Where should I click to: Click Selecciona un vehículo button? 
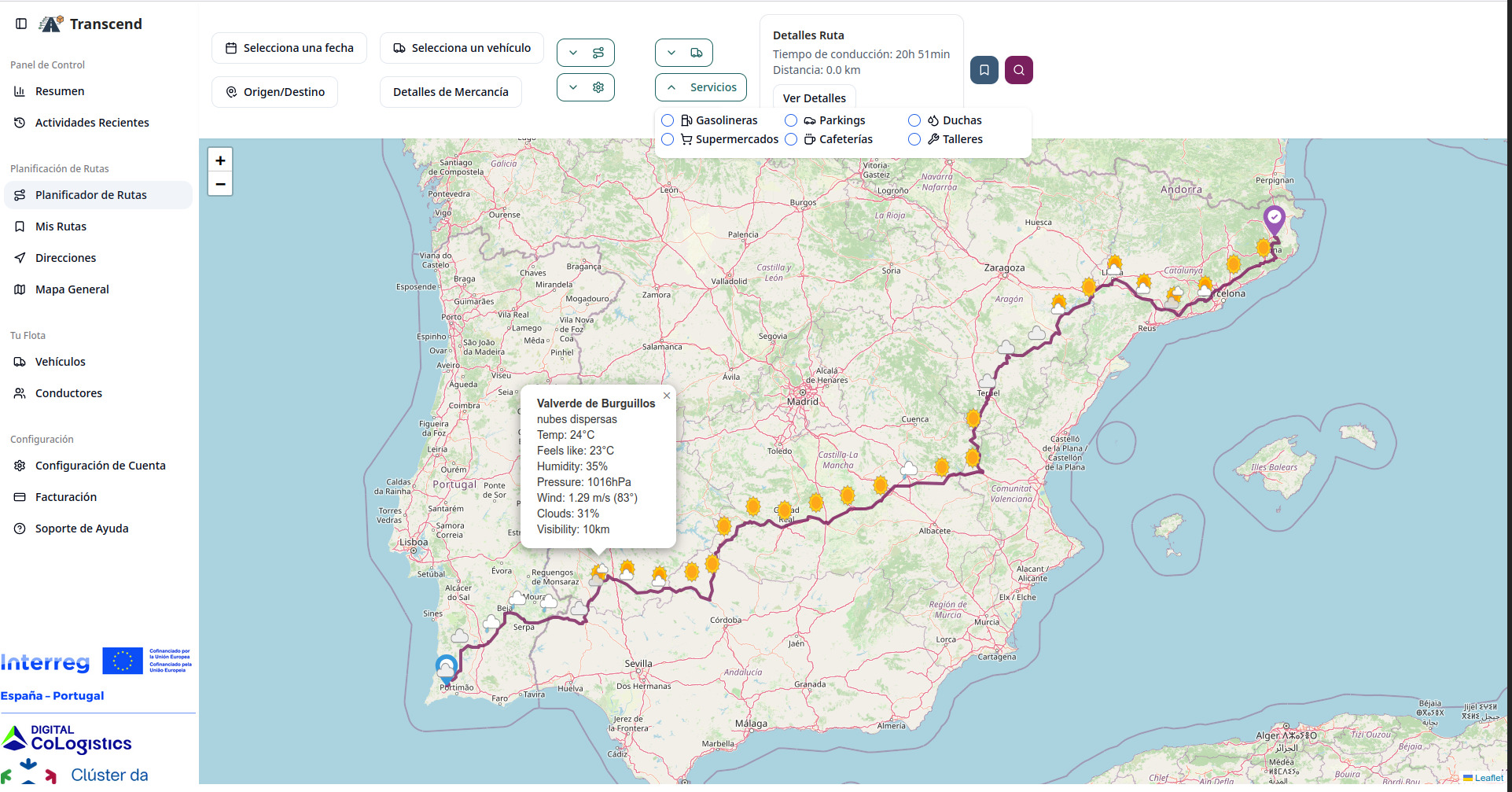point(462,48)
